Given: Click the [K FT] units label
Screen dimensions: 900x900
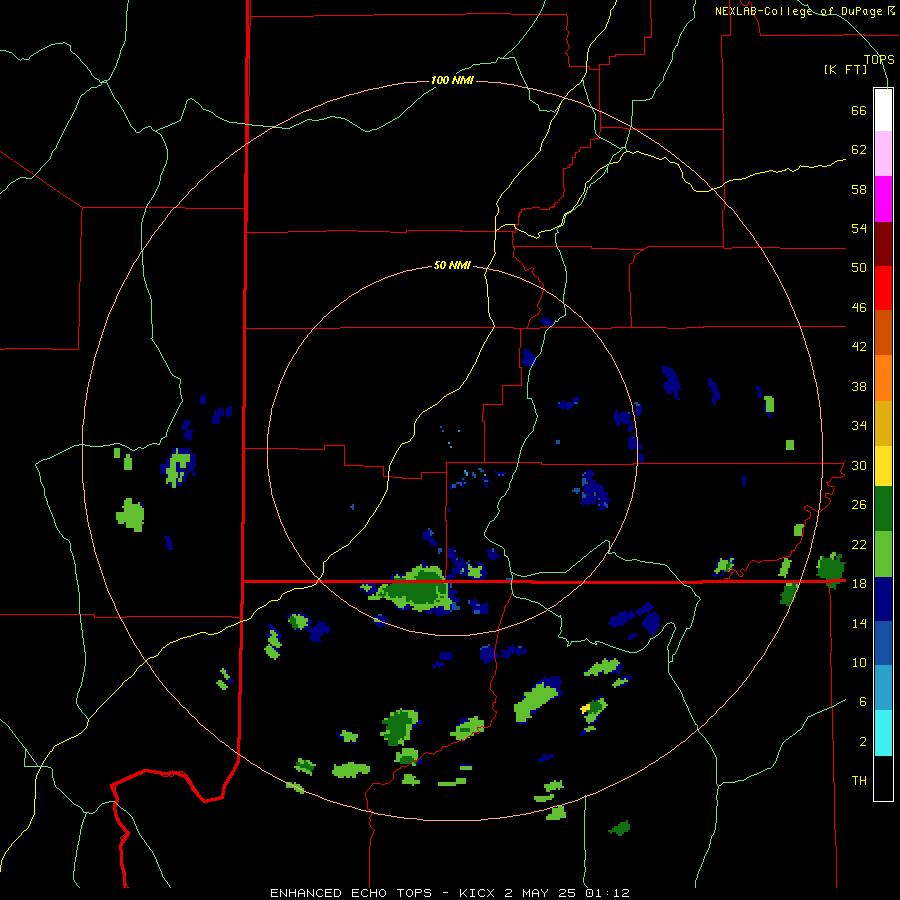Looking at the screenshot, I should click(845, 70).
